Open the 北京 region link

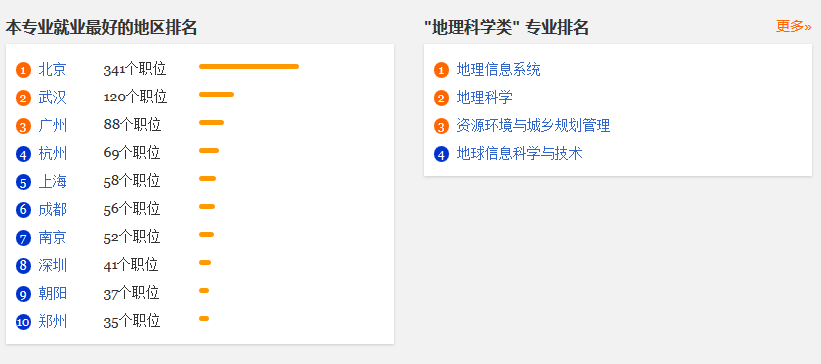[x=52, y=70]
